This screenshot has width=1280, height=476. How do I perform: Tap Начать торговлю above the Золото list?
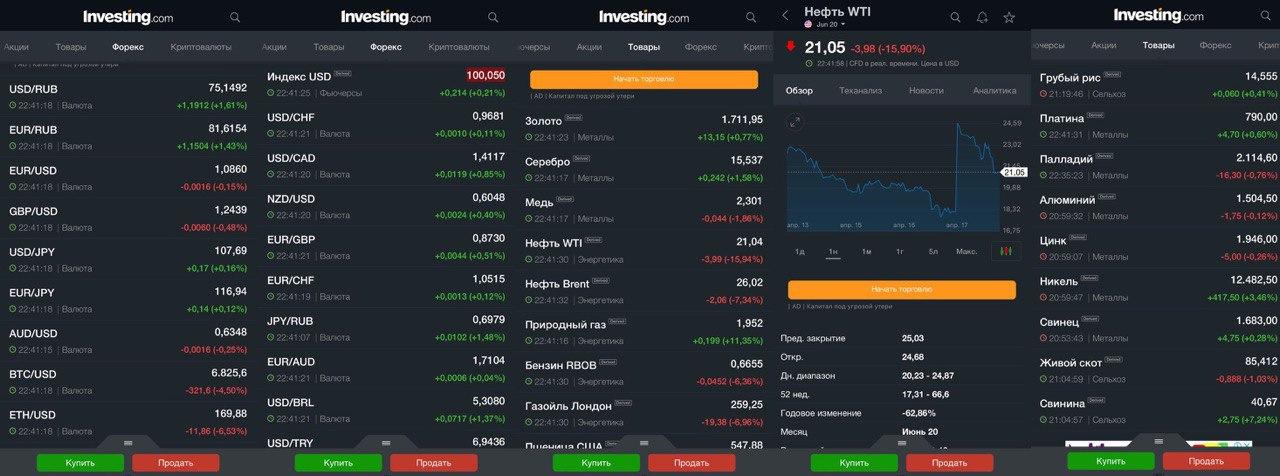point(644,79)
